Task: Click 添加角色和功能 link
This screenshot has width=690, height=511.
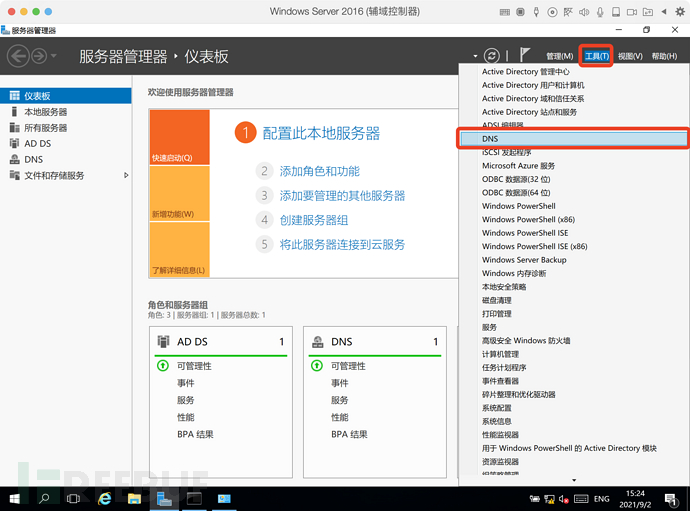Action: [319, 171]
